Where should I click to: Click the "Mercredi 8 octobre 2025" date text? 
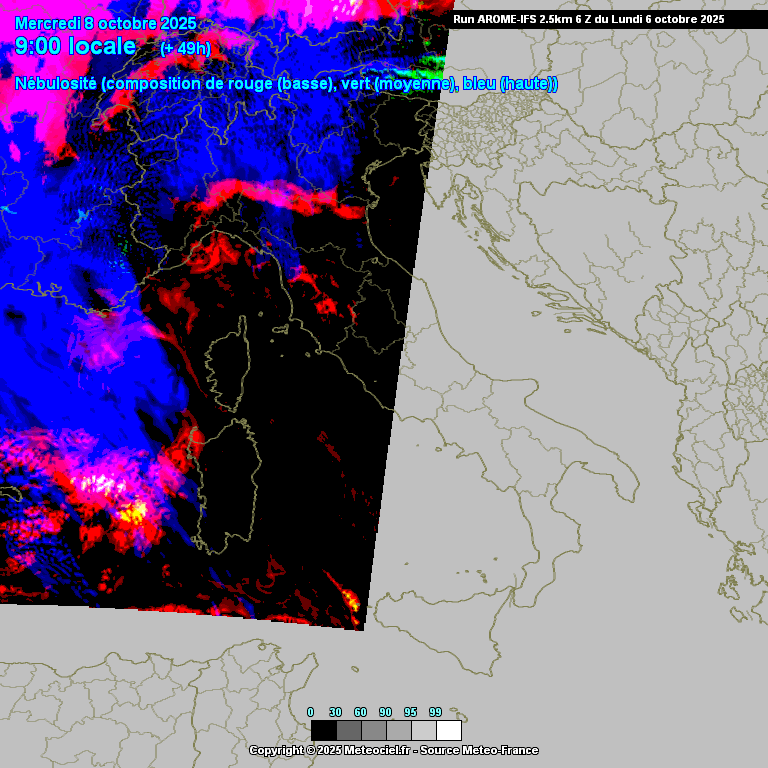tap(106, 24)
